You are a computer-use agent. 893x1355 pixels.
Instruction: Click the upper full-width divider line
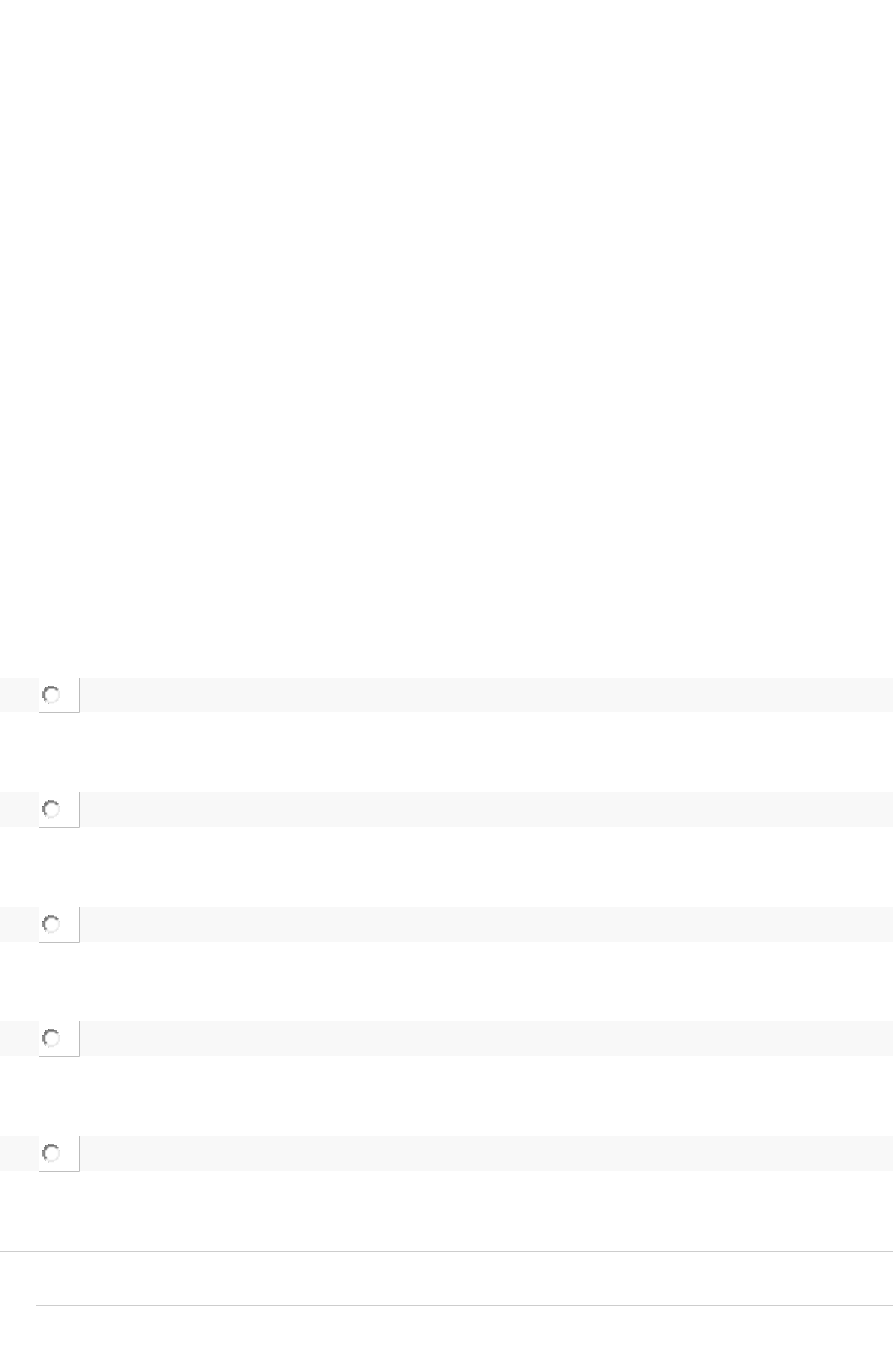coord(446,1251)
